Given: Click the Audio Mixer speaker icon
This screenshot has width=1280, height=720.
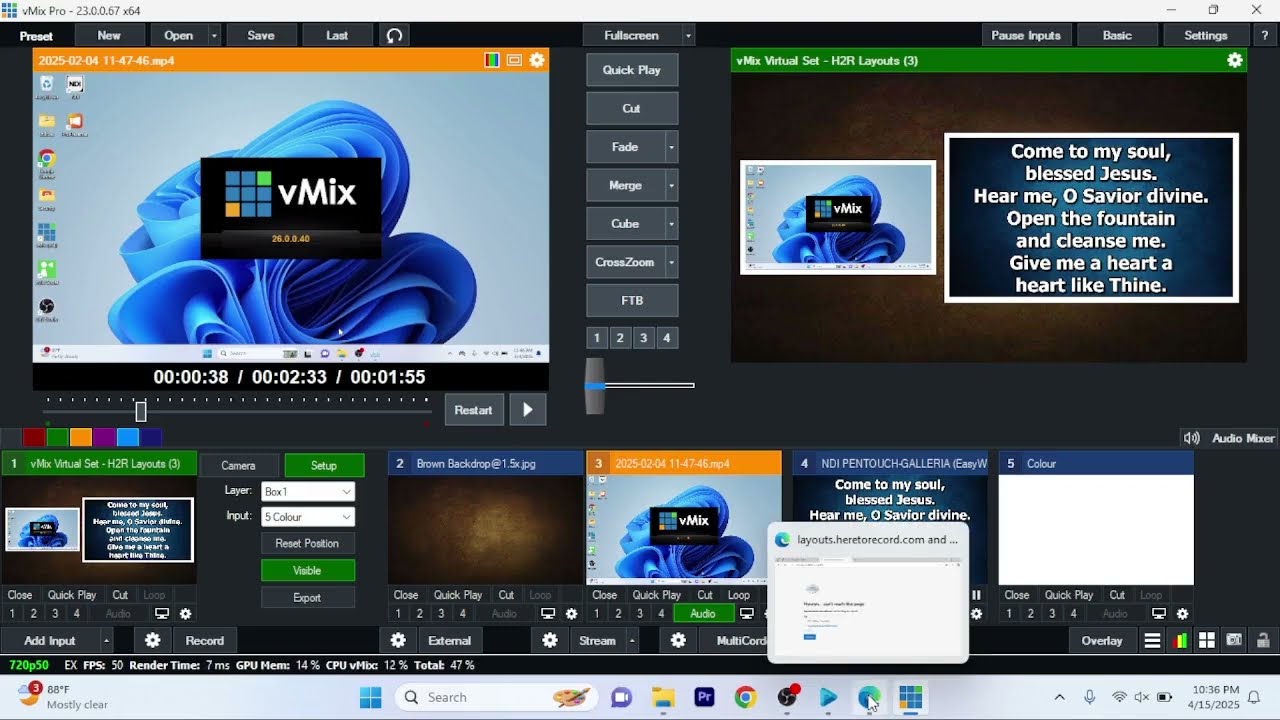Looking at the screenshot, I should (1191, 438).
